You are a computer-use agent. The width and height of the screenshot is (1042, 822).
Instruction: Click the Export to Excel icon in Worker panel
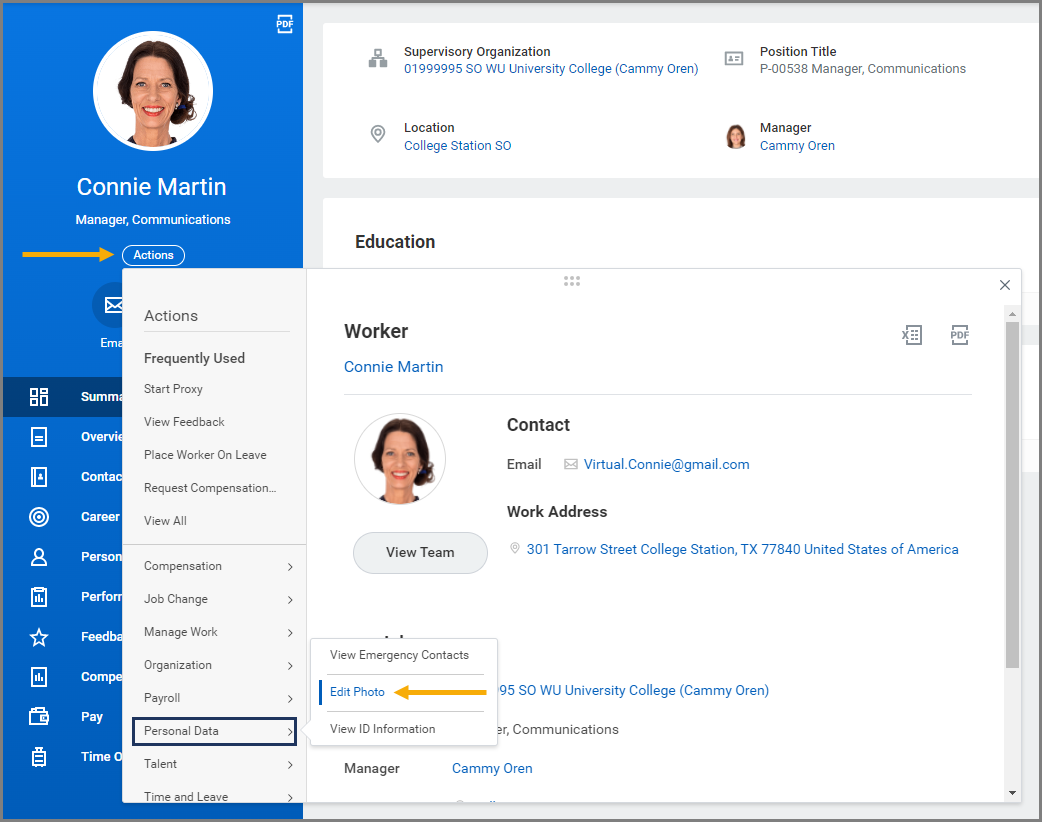coord(911,335)
